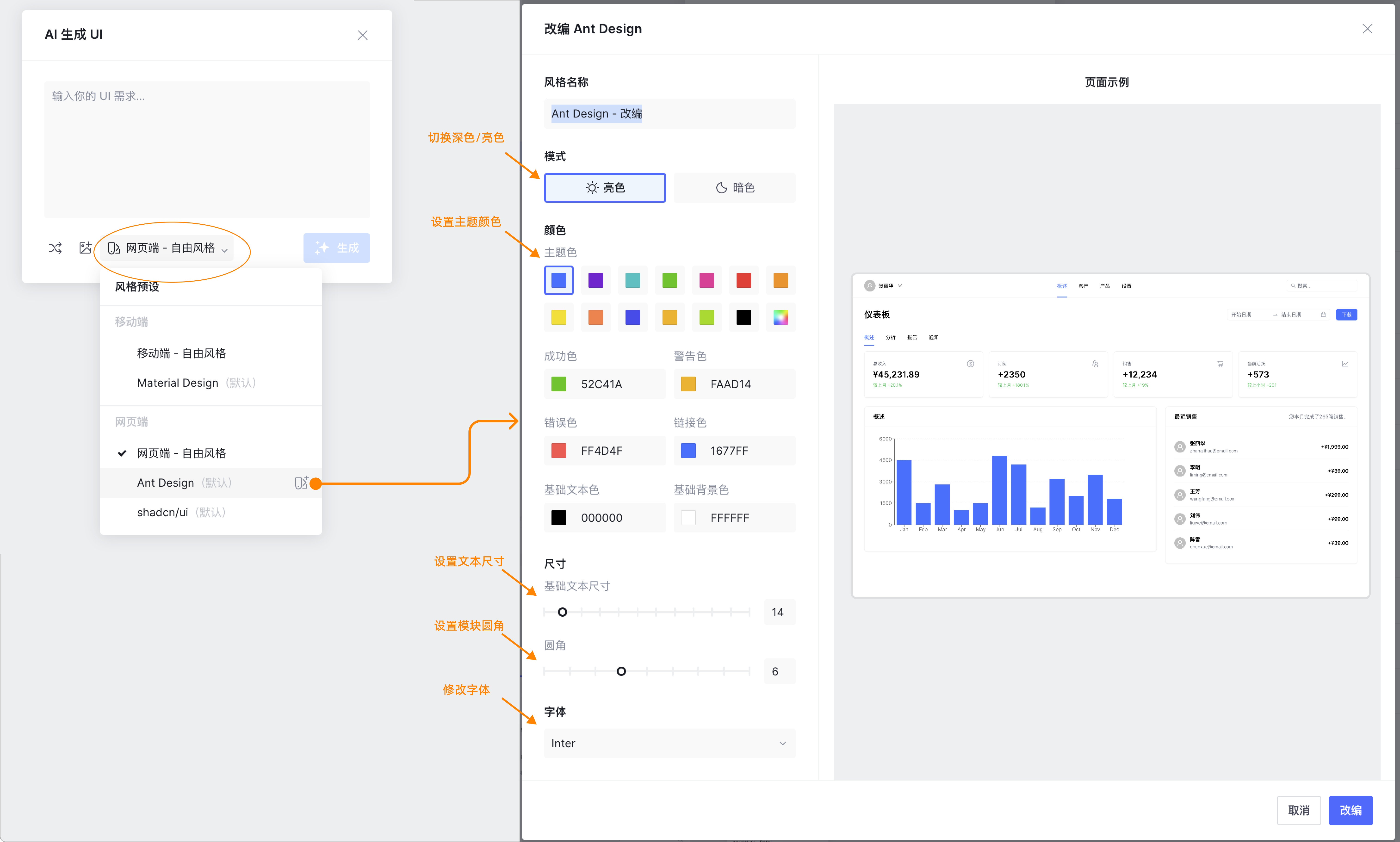The height and width of the screenshot is (842, 1400).
Task: Open the 张丽华 account dropdown in preview header
Action: point(883,286)
